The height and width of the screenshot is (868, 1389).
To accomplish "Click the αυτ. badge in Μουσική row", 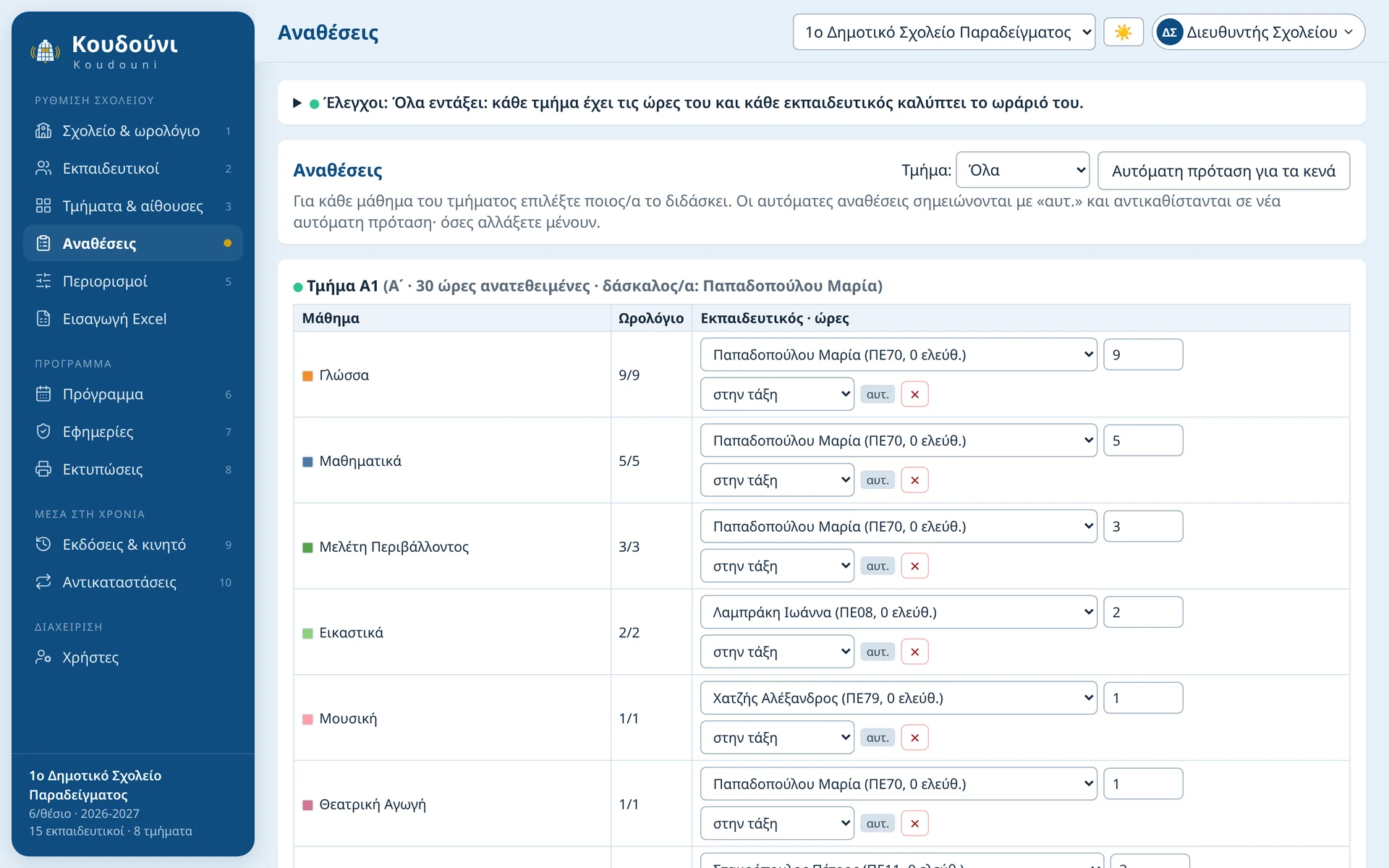I will click(878, 739).
